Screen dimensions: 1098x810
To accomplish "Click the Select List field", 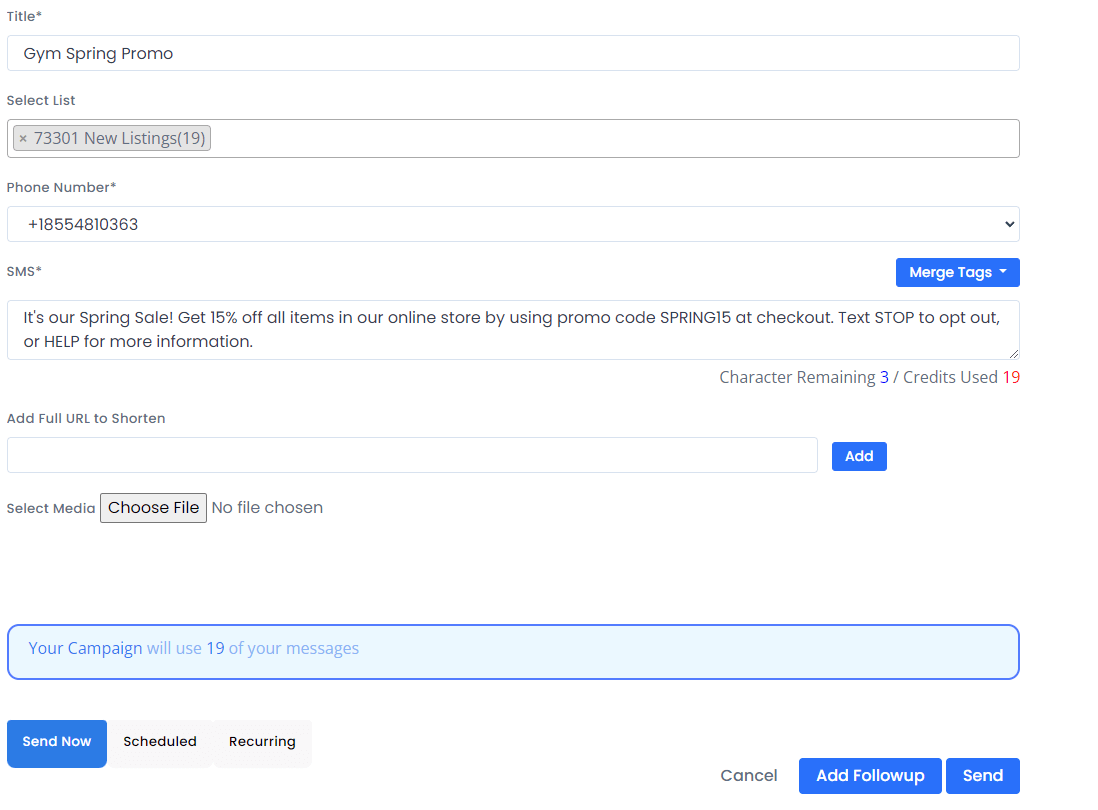I will (x=513, y=139).
